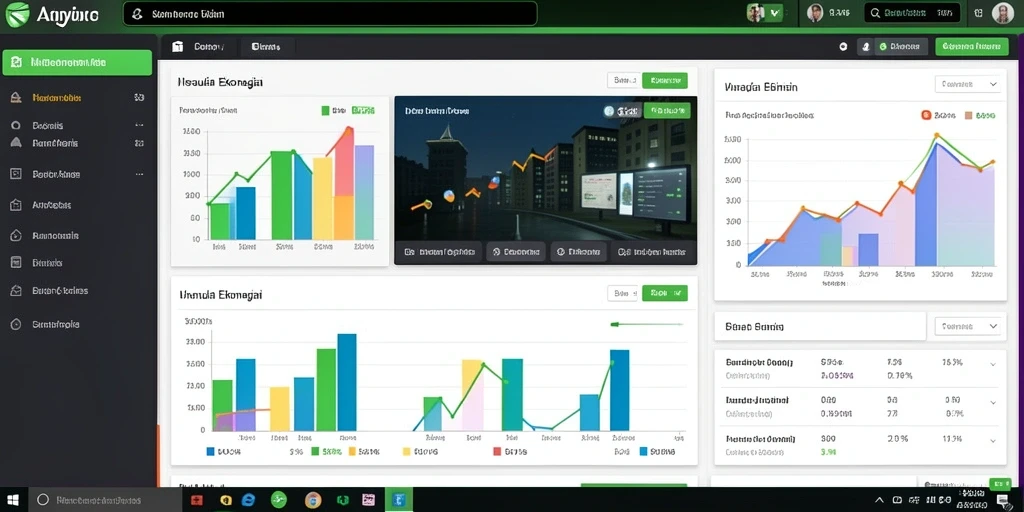The image size is (1024, 512).
Task: Click the white button in the lower chart card header
Action: tap(623, 293)
